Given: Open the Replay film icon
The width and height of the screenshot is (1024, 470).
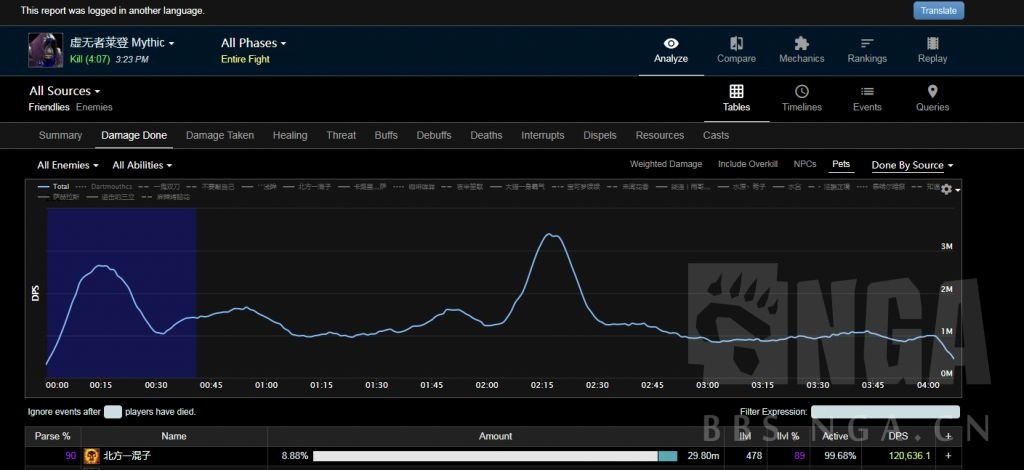Looking at the screenshot, I should pyautogui.click(x=932, y=44).
